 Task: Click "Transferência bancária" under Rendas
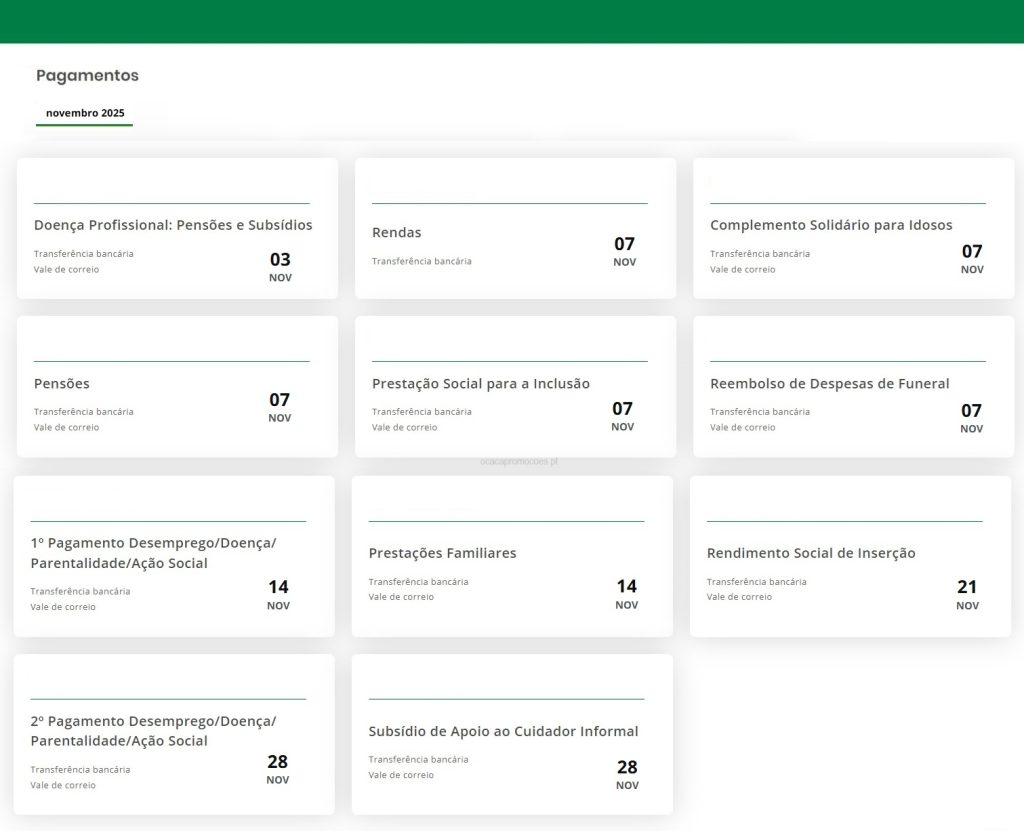(x=422, y=262)
